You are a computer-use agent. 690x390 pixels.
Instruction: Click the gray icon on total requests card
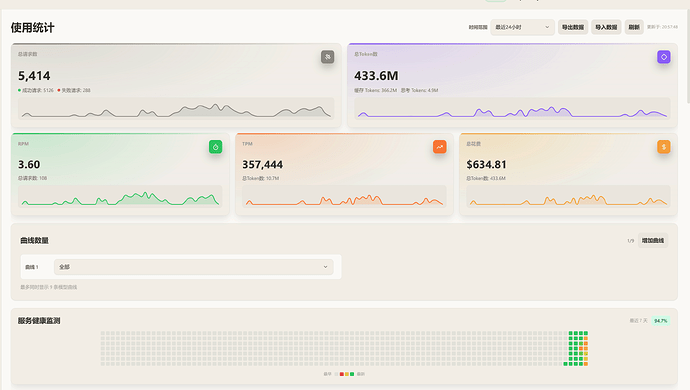coord(327,57)
